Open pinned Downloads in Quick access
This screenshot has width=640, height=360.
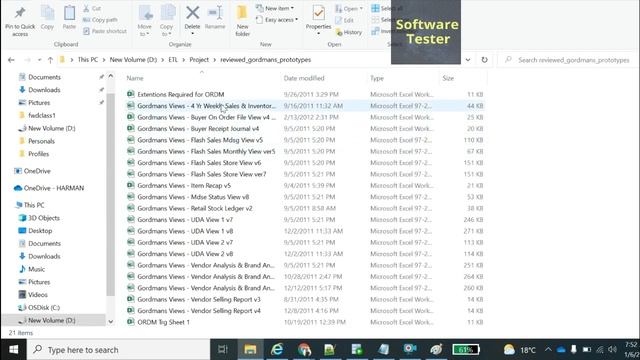(44, 90)
